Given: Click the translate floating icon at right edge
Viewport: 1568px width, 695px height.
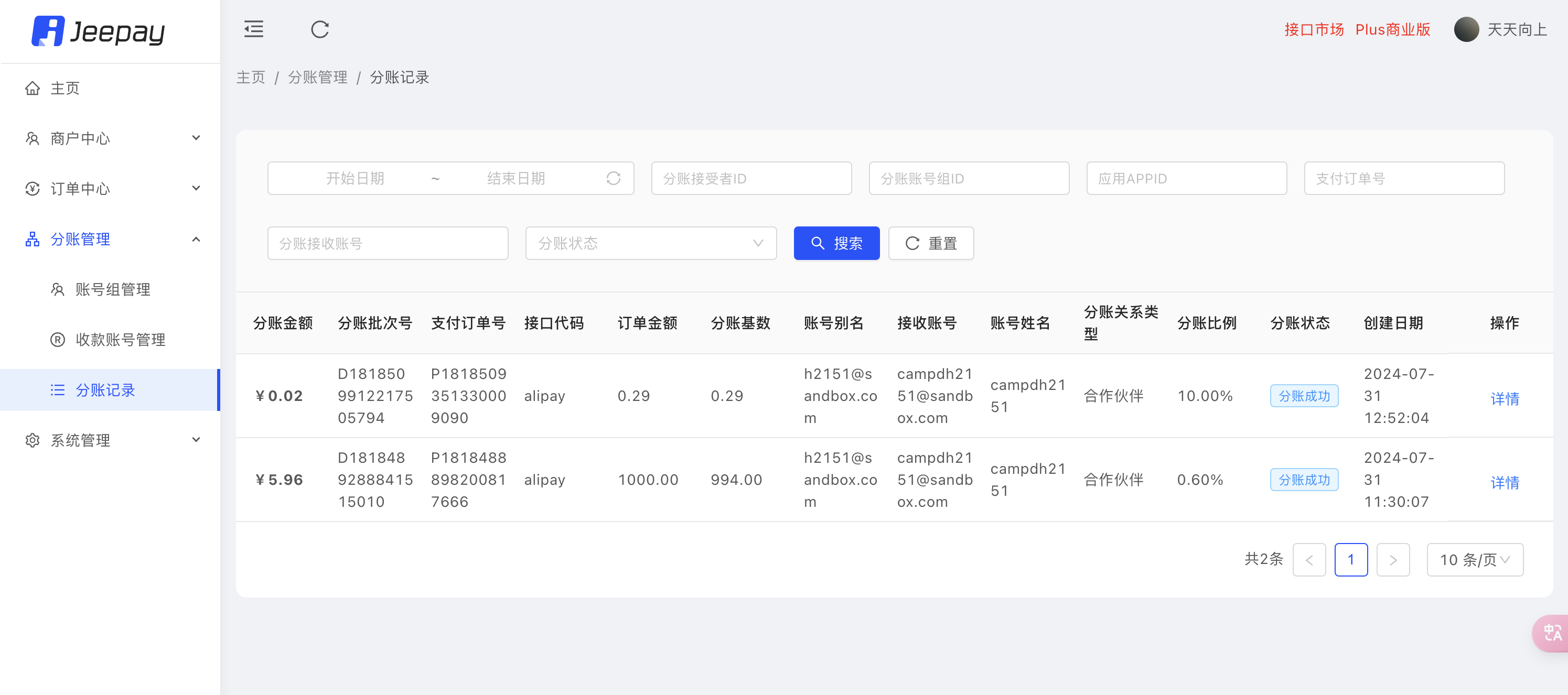Looking at the screenshot, I should (1552, 633).
